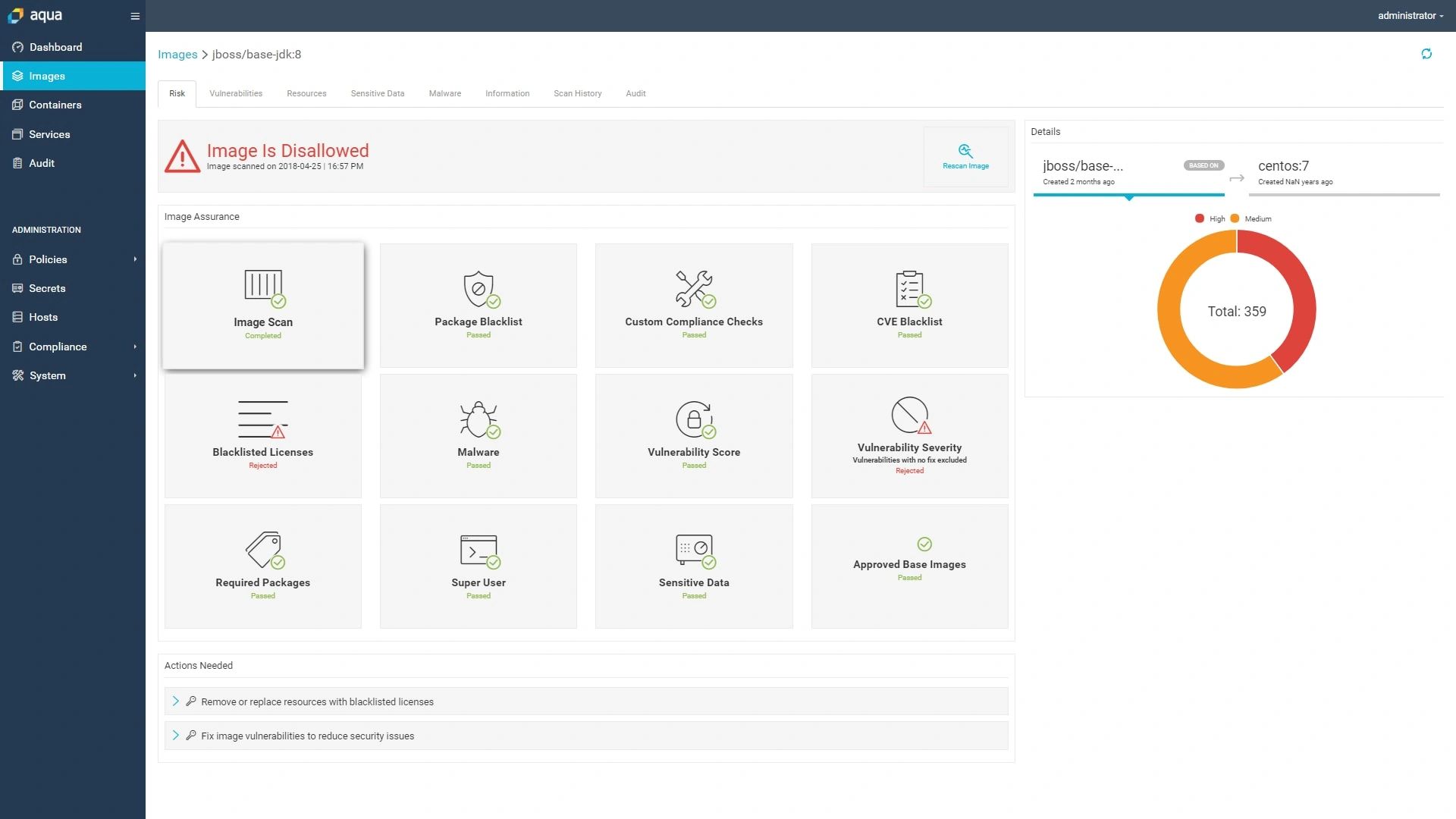Click the Hosts server icon
The image size is (1456, 819).
click(x=17, y=317)
